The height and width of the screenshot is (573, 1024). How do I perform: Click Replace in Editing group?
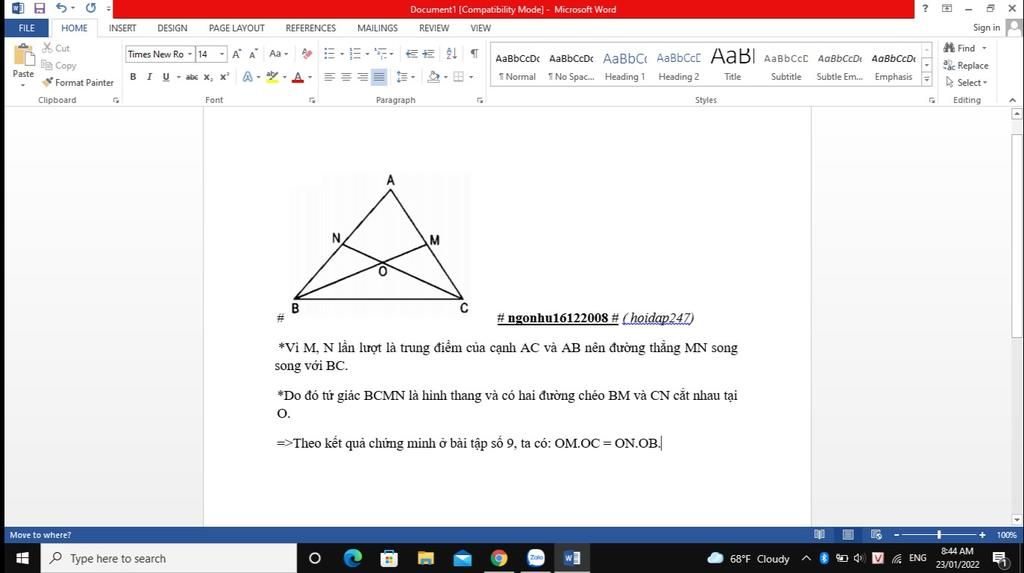click(x=966, y=65)
